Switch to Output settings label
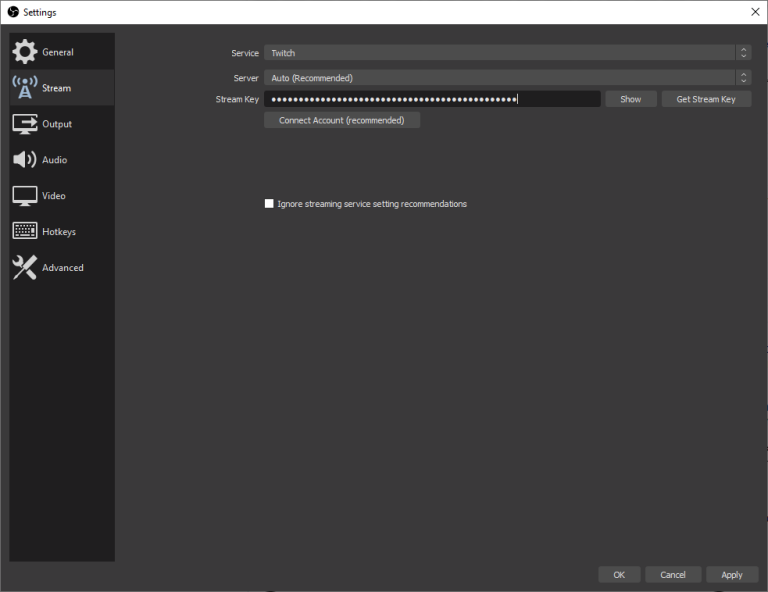Viewport: 768px width, 592px height. 57,124
